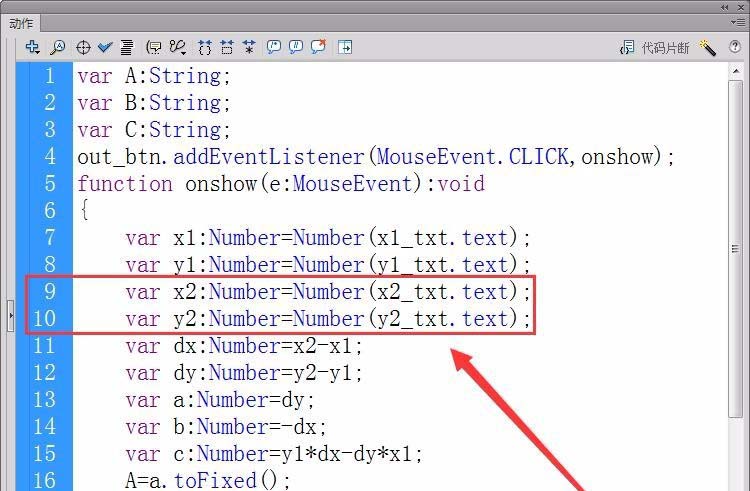Insert a target path with crosshair icon
The image size is (750, 491).
coord(83,47)
